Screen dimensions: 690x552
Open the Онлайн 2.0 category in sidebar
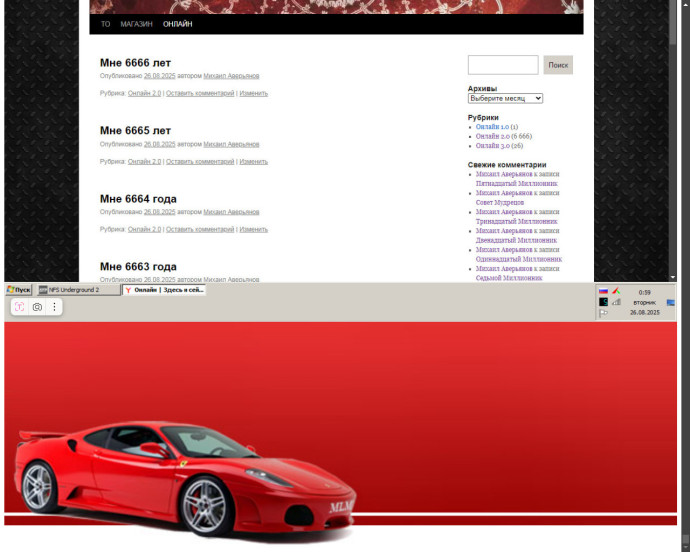[x=492, y=136]
